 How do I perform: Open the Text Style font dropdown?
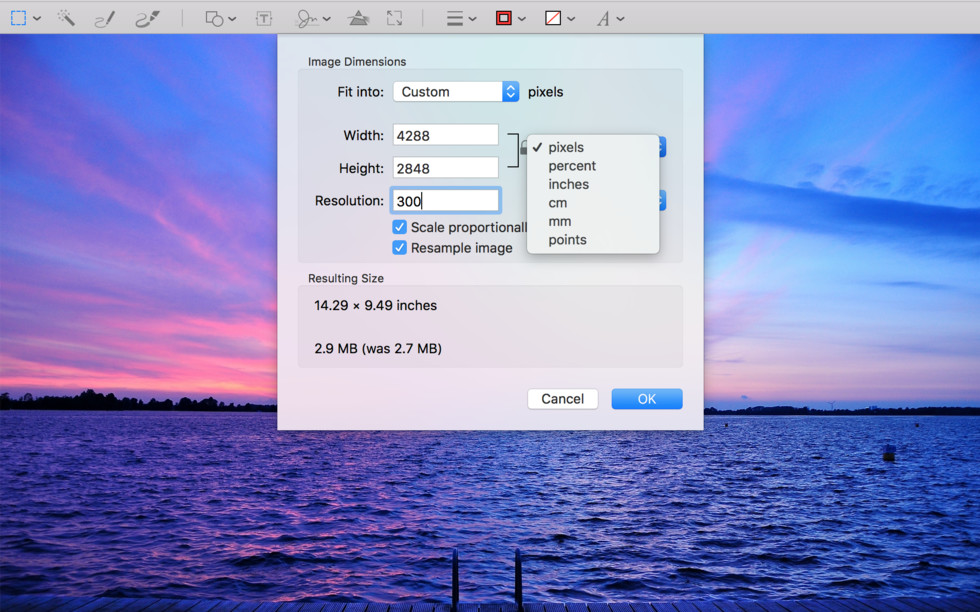(x=610, y=18)
